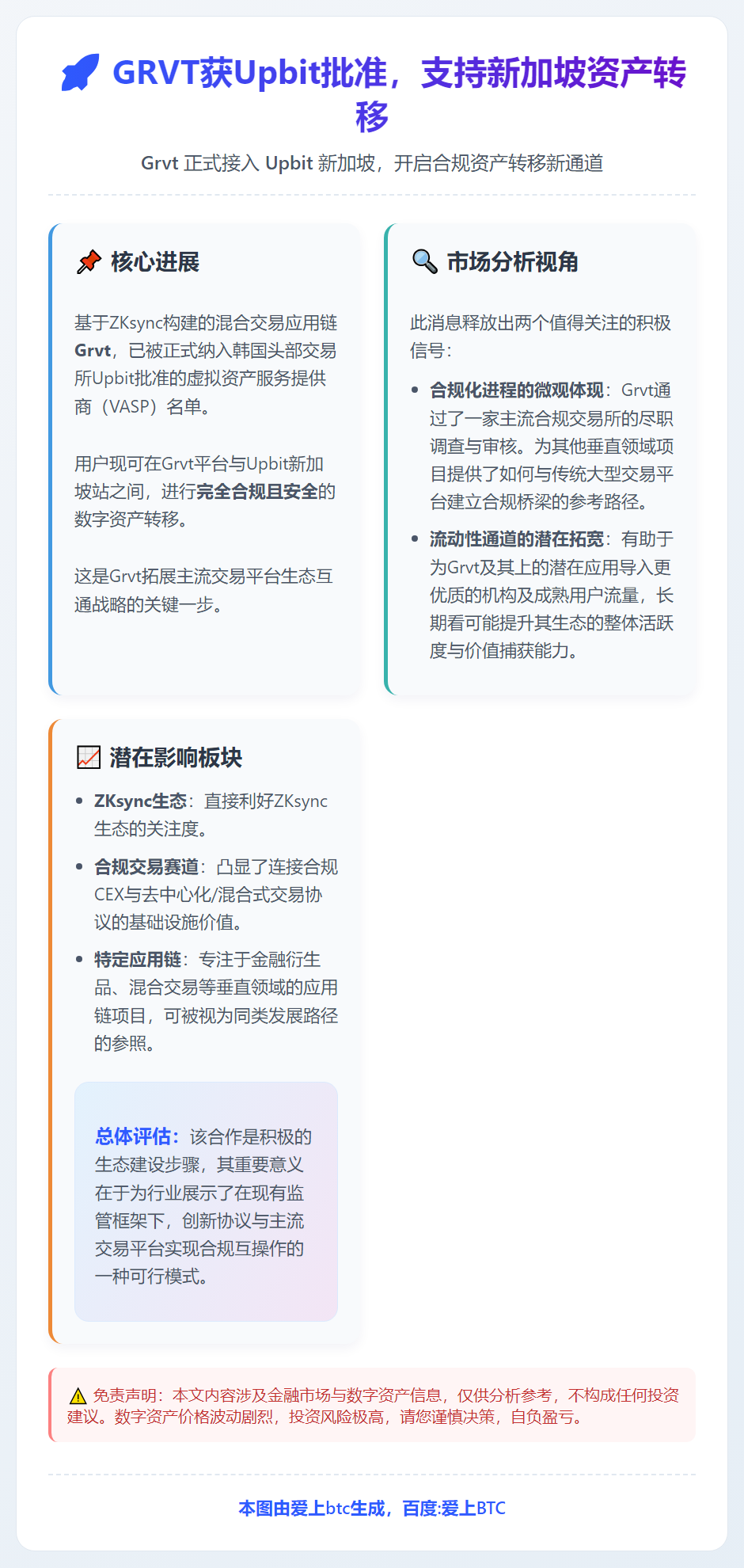Click the 潜在影响板块 section heading

tap(176, 758)
